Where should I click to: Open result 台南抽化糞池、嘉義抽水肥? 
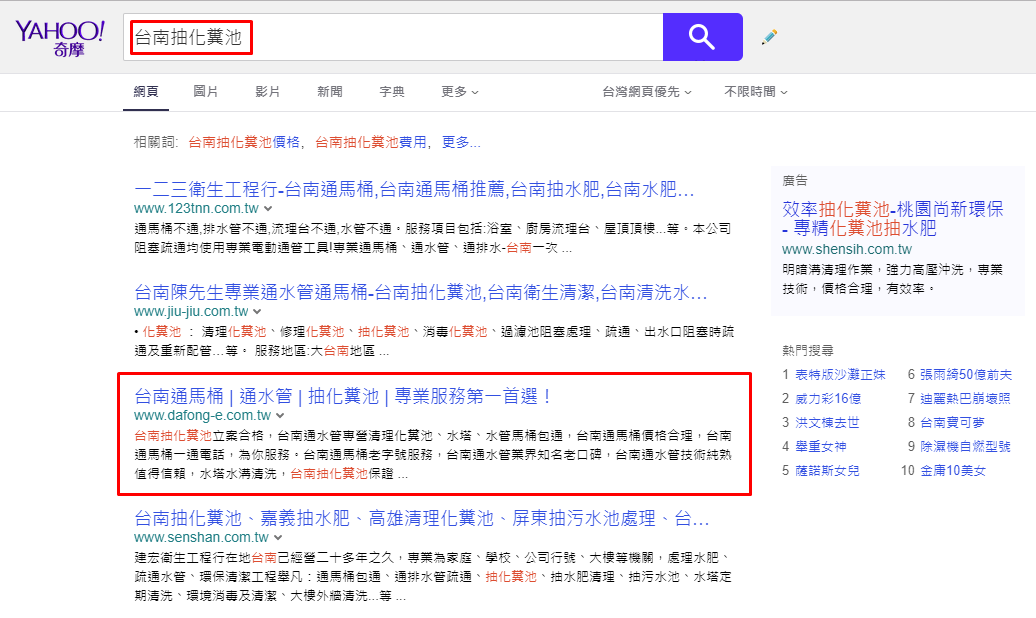point(422,518)
